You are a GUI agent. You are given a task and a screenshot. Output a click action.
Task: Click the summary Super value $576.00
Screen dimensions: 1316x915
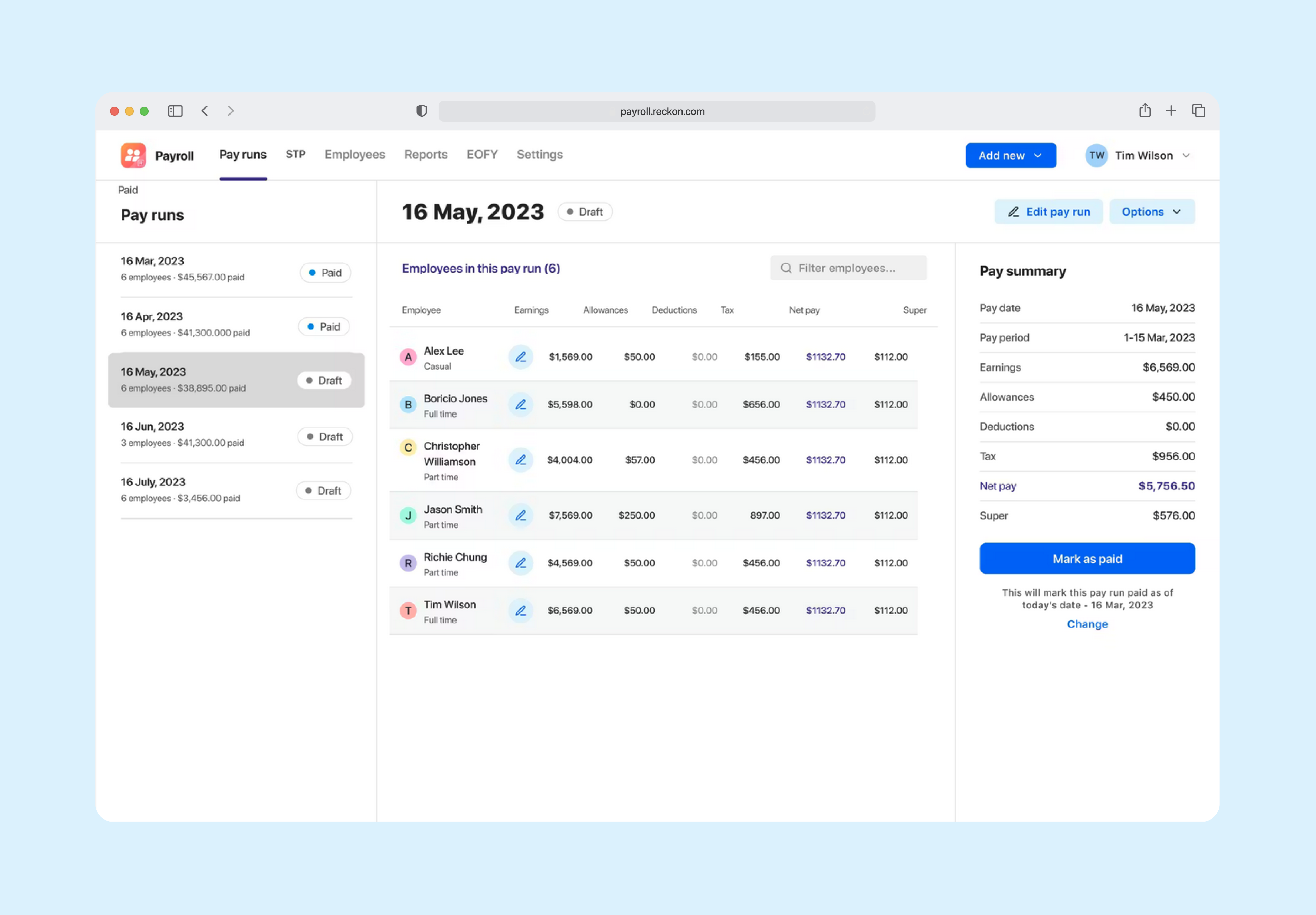tap(1173, 515)
